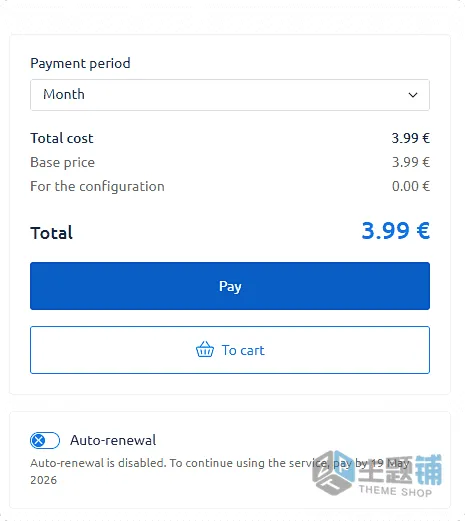The image size is (465, 521).
Task: Add the service to cart
Action: (230, 350)
